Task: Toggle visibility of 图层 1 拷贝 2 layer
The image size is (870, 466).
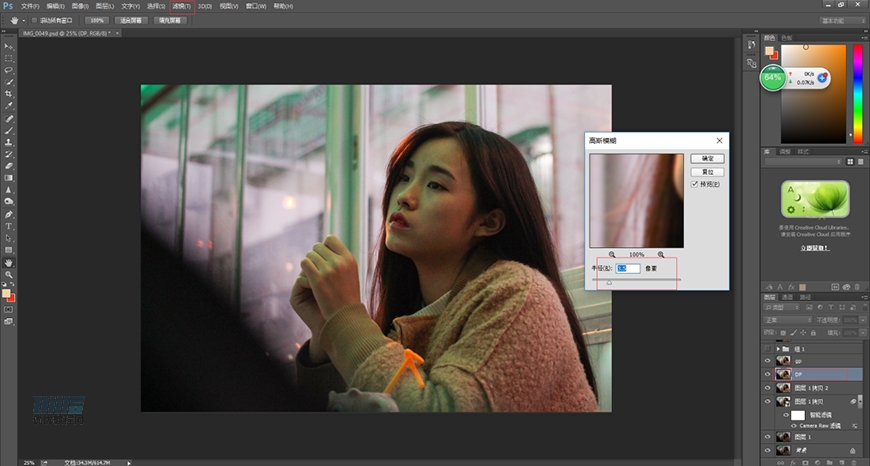Action: [x=768, y=387]
